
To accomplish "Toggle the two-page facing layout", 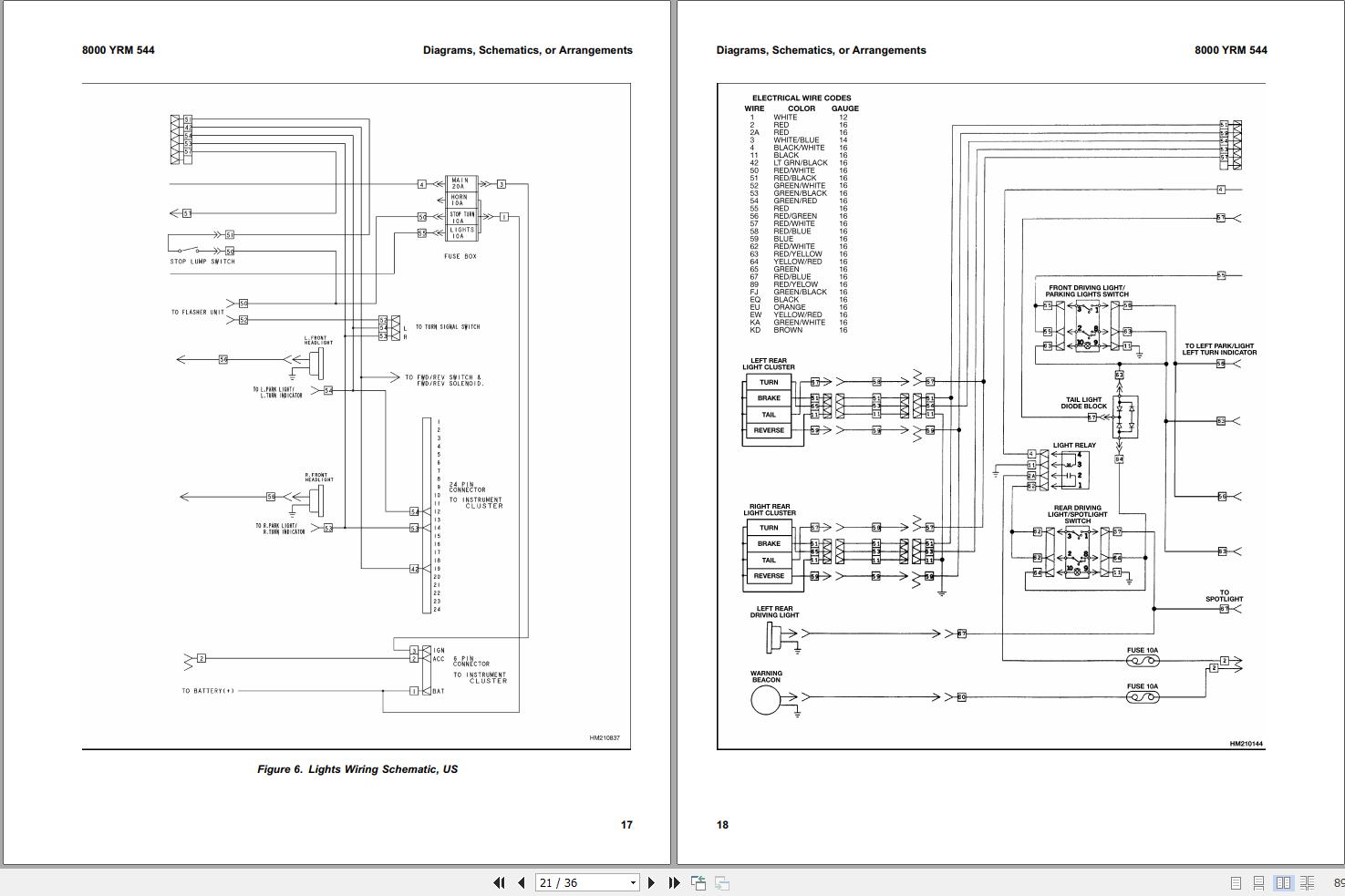I will pos(1283,882).
